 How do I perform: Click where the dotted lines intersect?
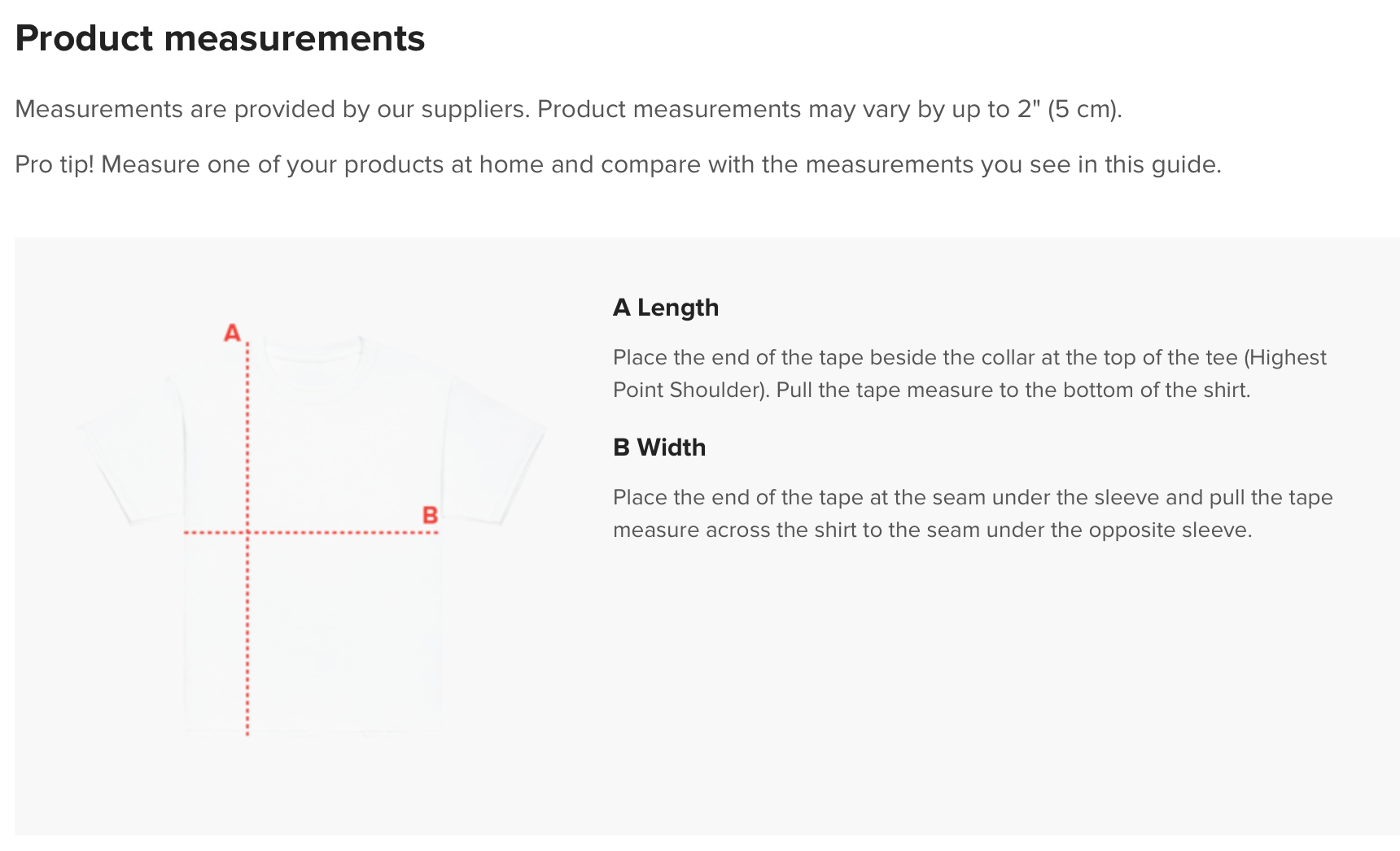tap(247, 533)
